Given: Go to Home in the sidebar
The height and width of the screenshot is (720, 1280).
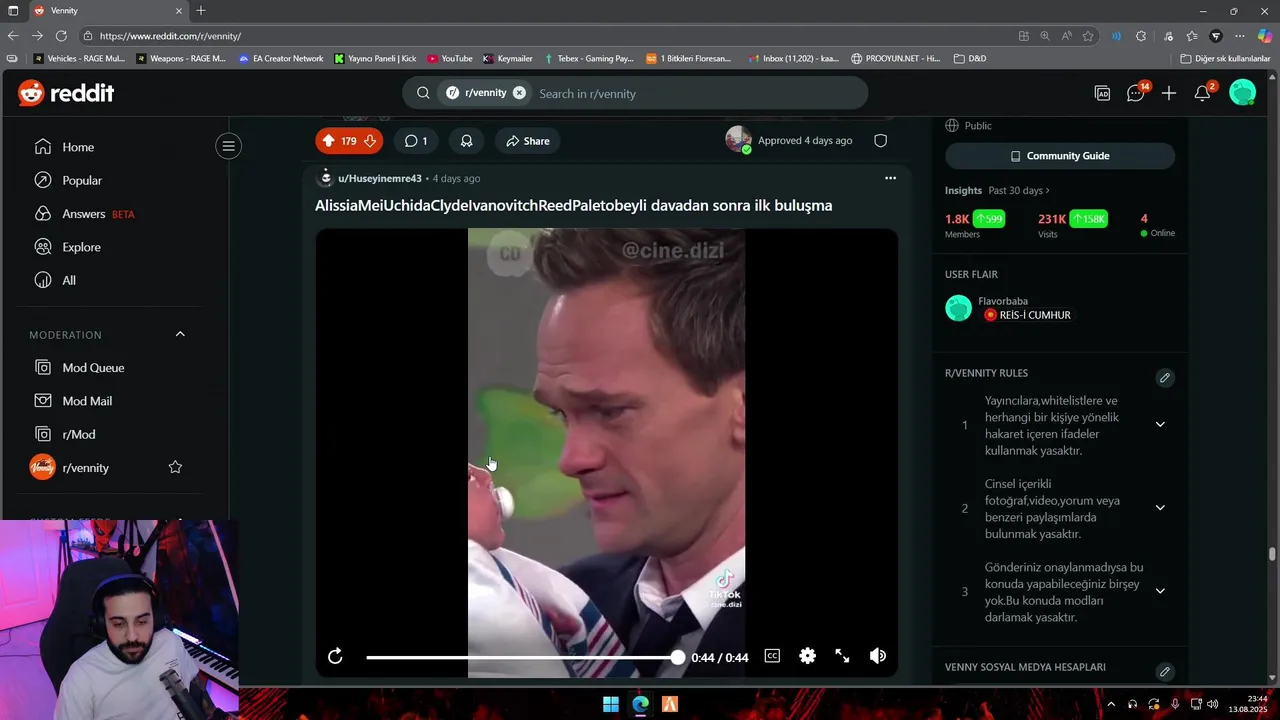Looking at the screenshot, I should coord(78,147).
